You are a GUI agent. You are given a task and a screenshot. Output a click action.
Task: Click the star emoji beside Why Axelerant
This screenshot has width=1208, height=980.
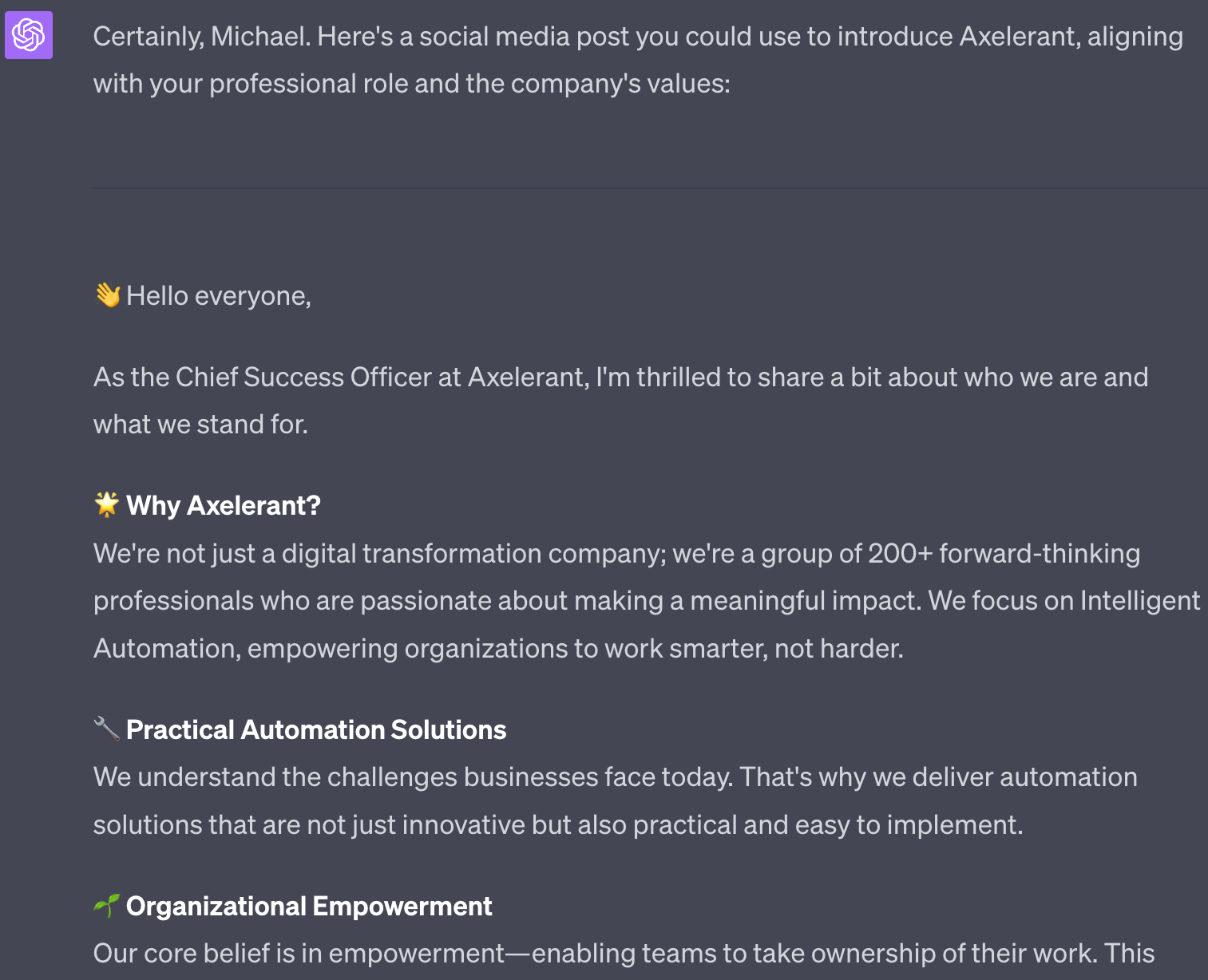click(x=106, y=504)
